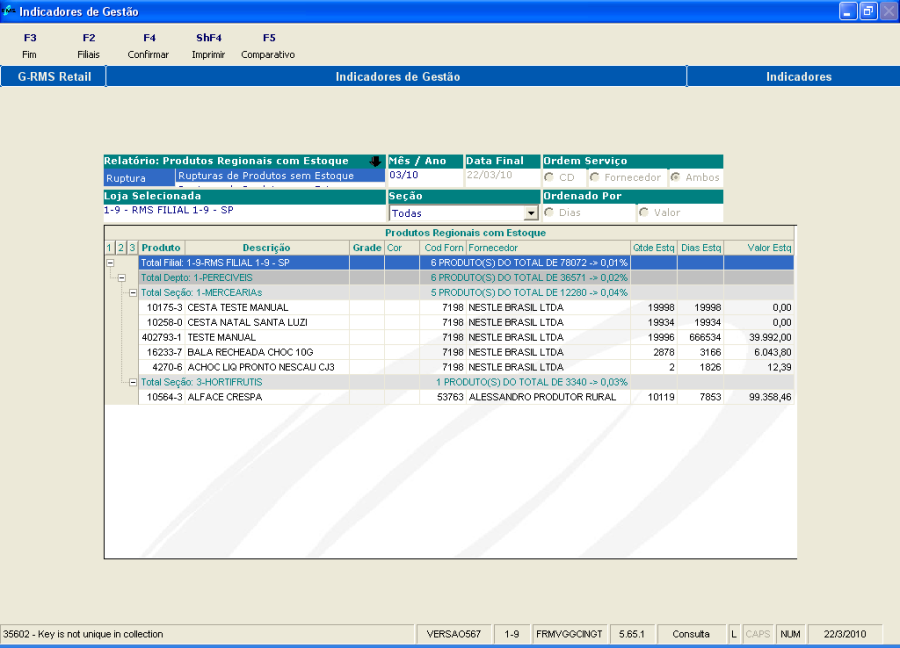
Task: Click the Relatório down arrow icon
Action: point(375,161)
